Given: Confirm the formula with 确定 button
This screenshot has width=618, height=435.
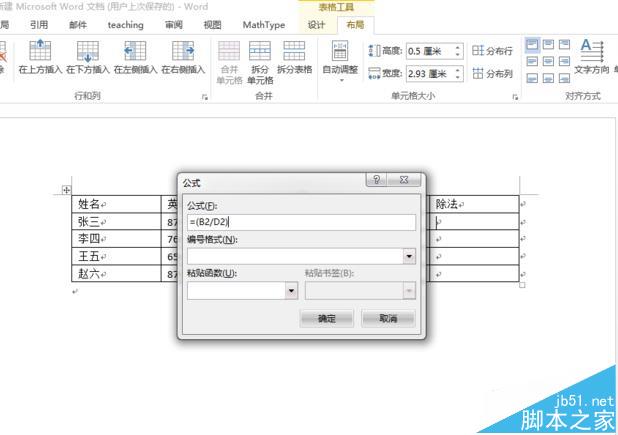Looking at the screenshot, I should (326, 318).
